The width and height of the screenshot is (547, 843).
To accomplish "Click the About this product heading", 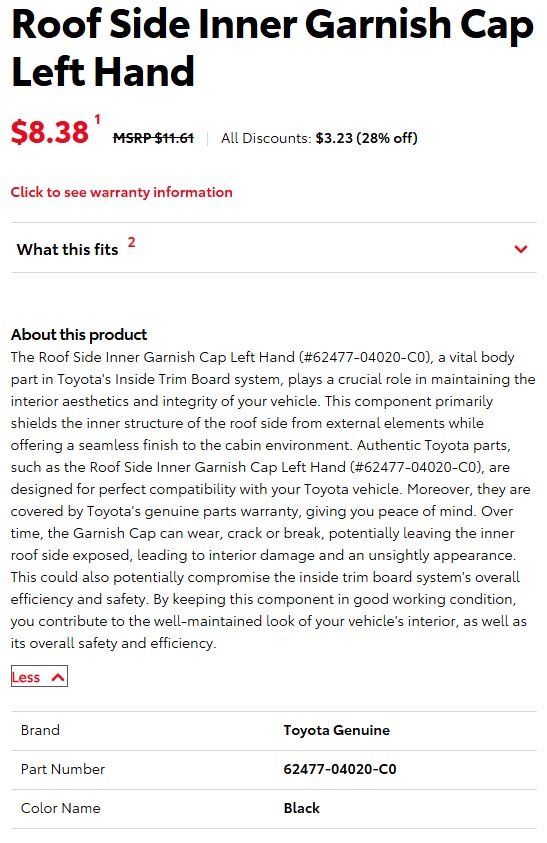I will [x=79, y=334].
